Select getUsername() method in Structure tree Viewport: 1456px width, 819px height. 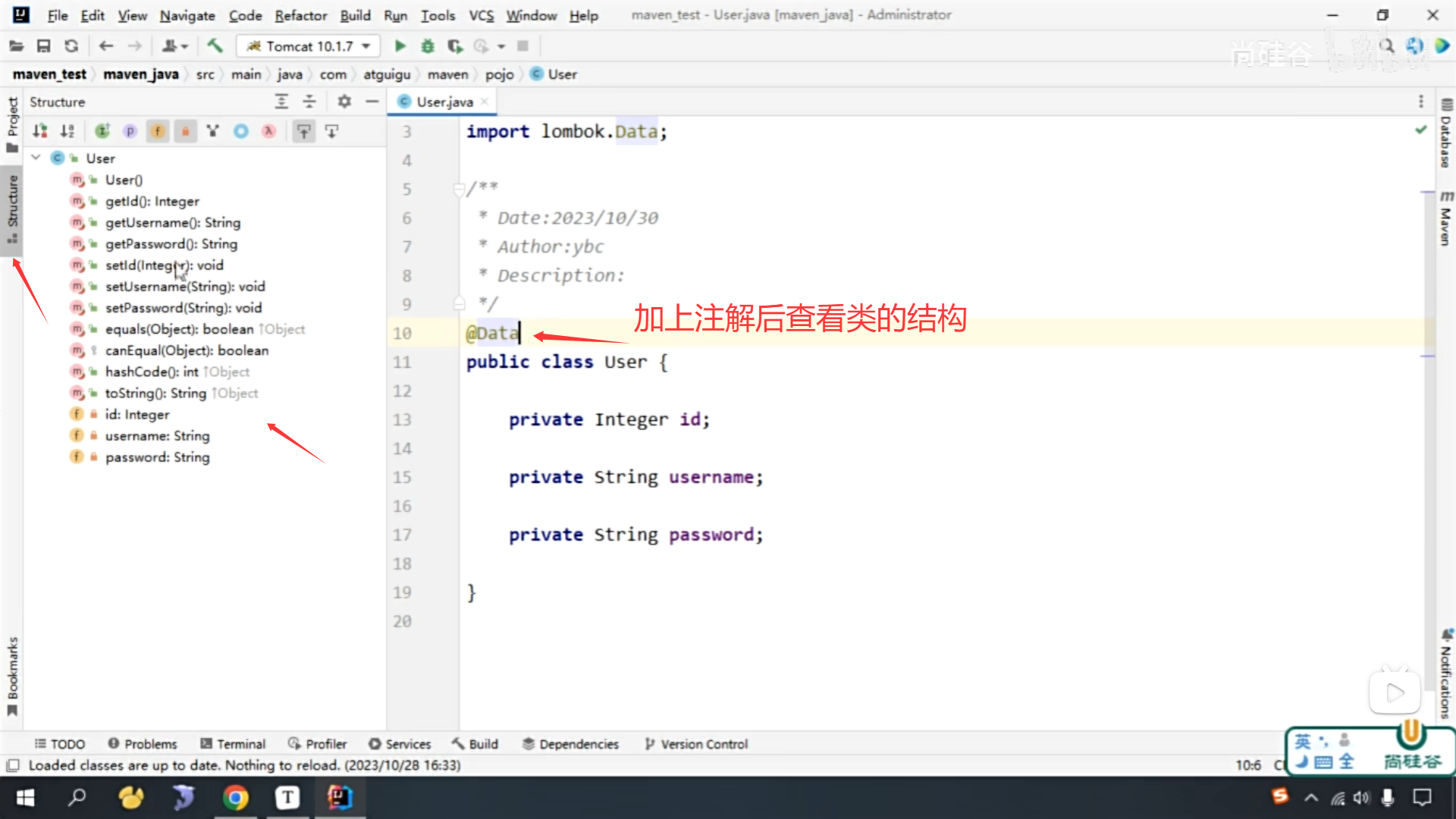coord(172,222)
